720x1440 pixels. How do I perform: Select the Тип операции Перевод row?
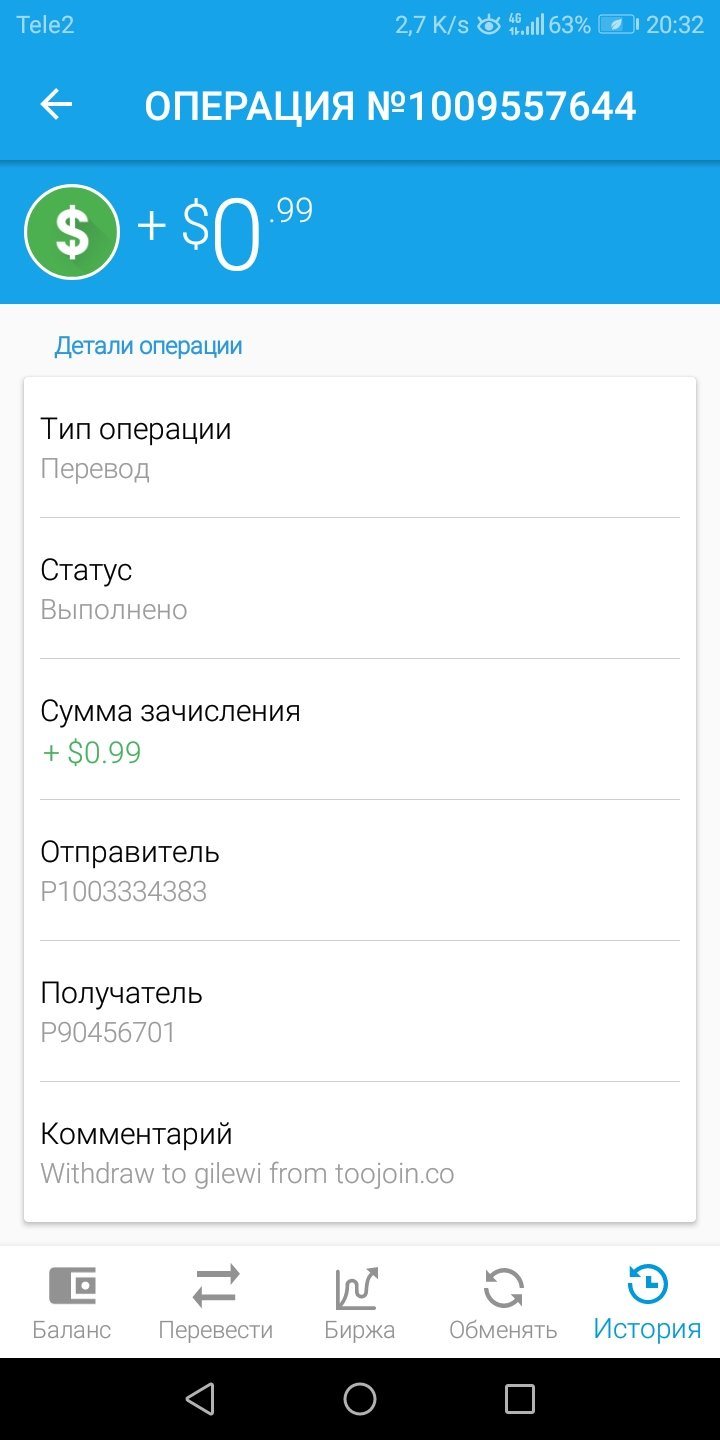coord(360,448)
